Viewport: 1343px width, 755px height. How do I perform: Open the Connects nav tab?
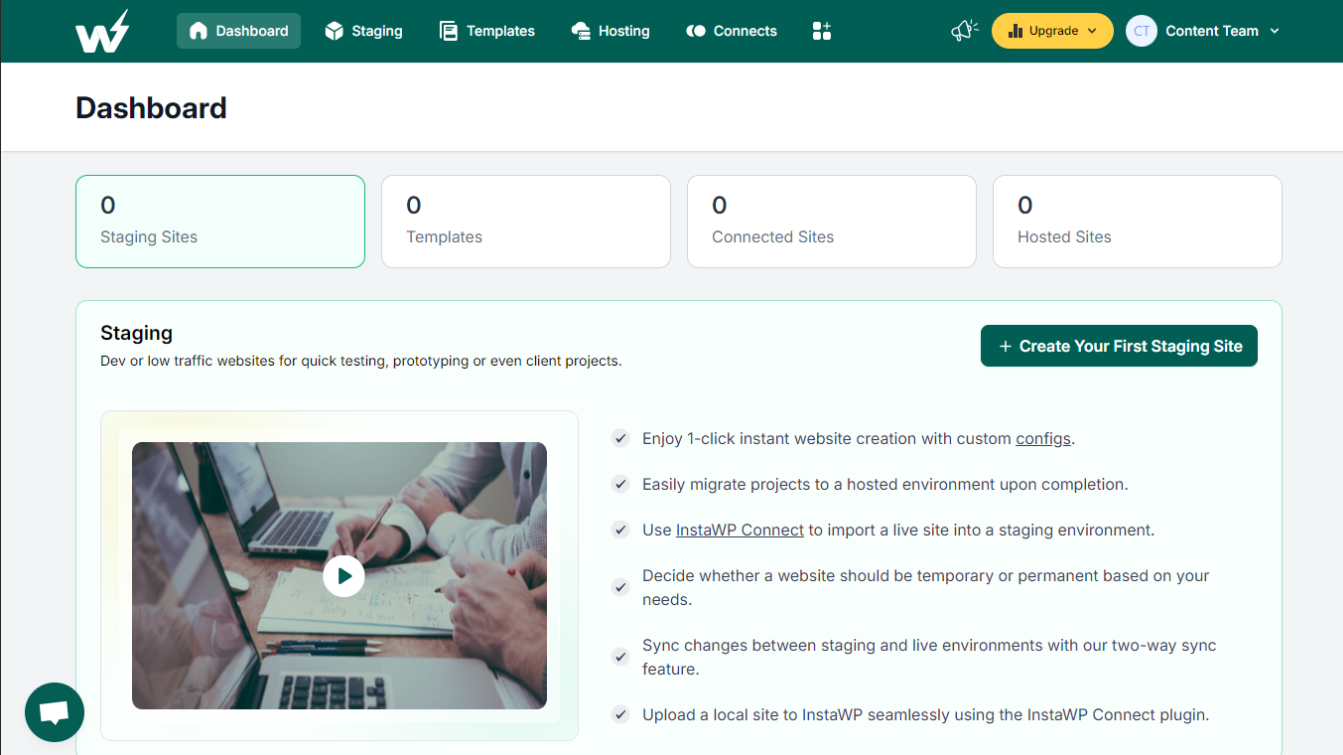click(731, 31)
